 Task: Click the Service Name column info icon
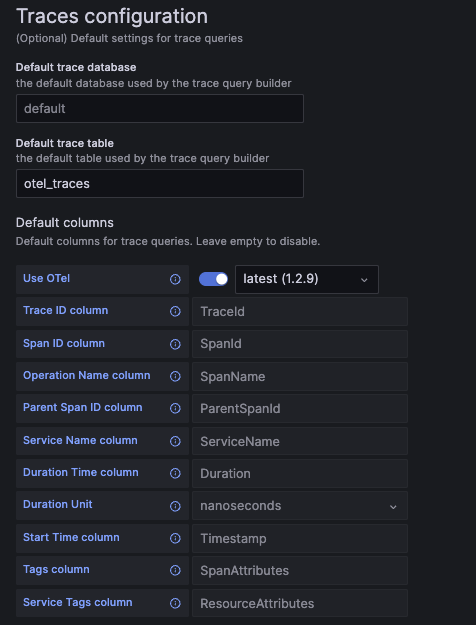[x=175, y=441]
